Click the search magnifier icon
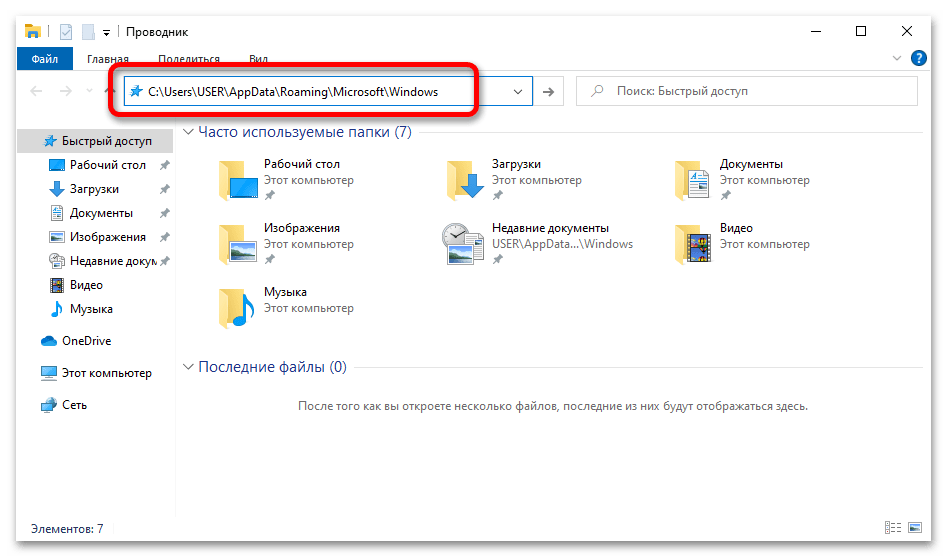The image size is (947, 557). point(597,91)
